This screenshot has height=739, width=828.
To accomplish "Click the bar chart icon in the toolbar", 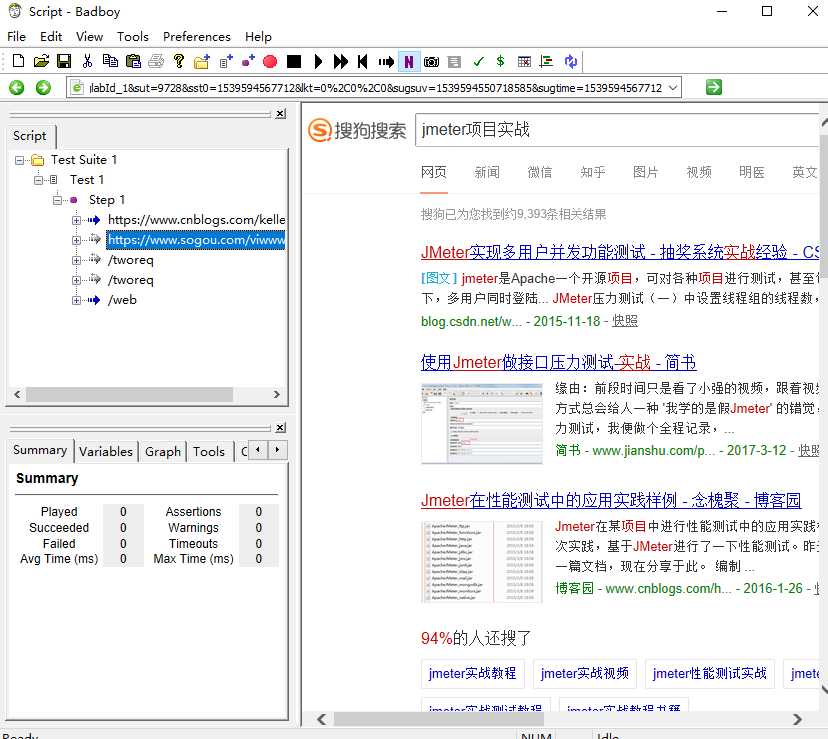I will [547, 62].
